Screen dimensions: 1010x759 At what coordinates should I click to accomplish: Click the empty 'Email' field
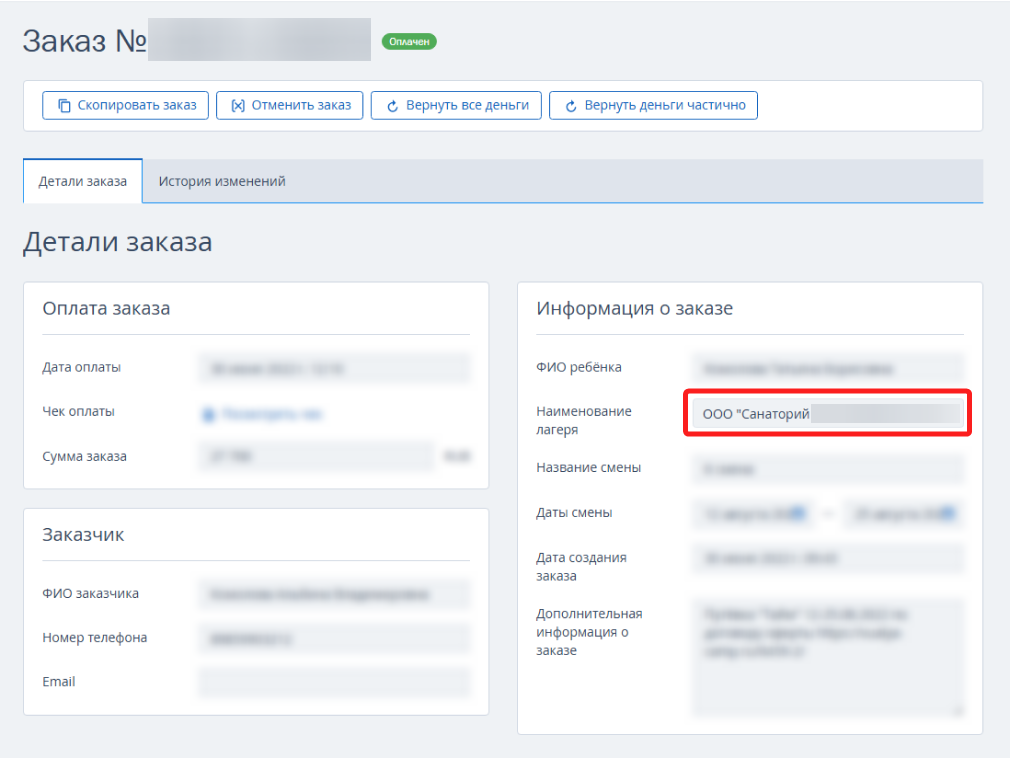[334, 682]
